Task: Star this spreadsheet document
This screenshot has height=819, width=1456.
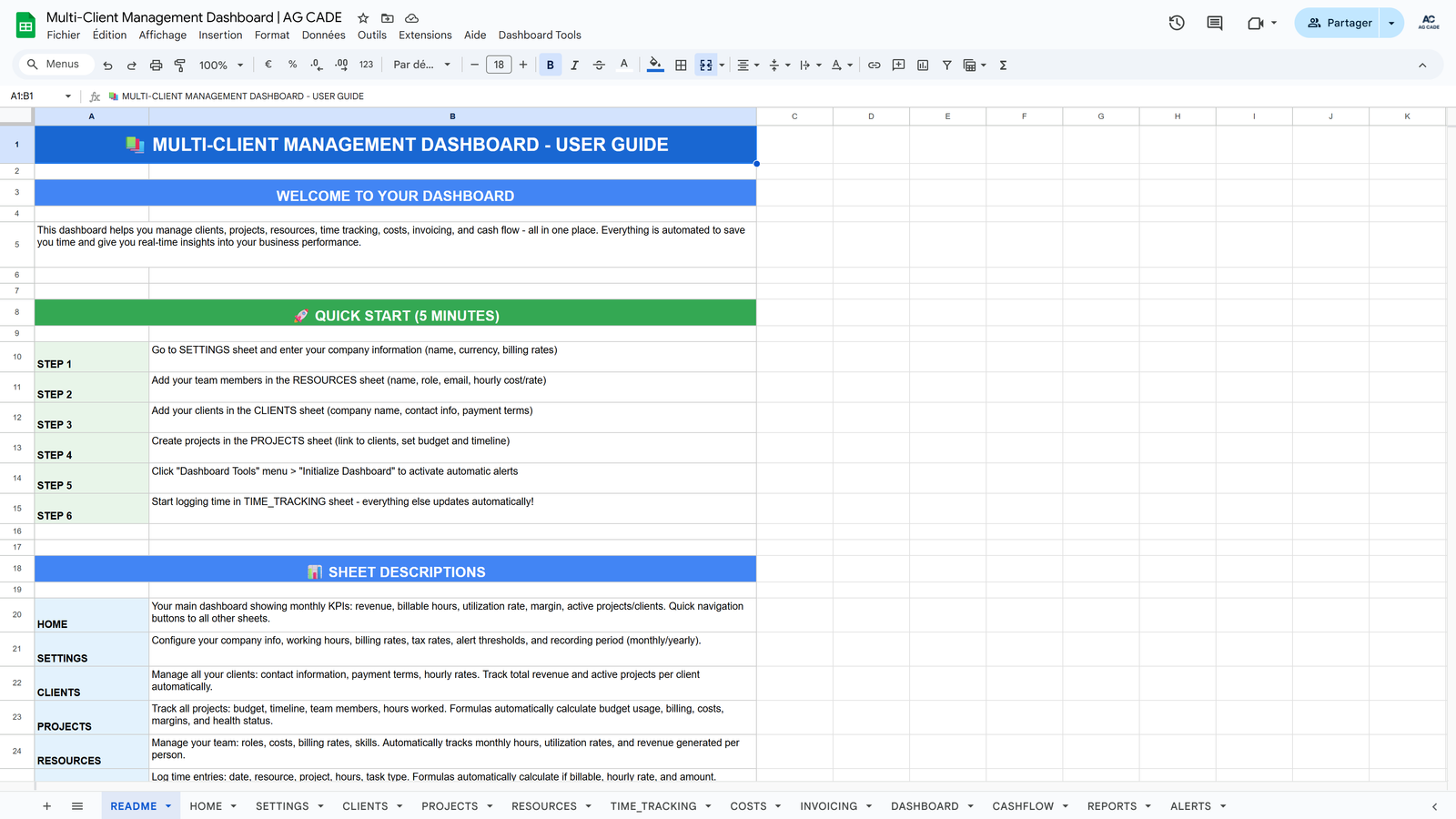Action: (x=363, y=18)
